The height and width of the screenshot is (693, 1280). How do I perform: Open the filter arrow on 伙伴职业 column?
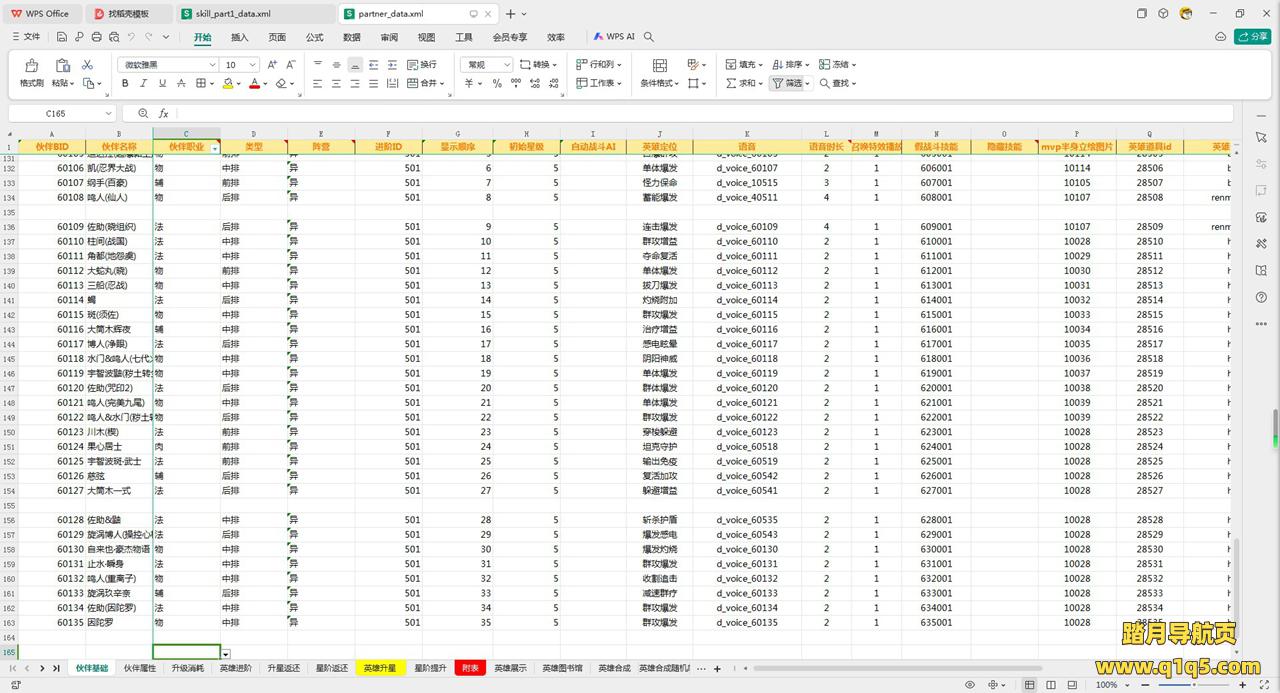214,147
